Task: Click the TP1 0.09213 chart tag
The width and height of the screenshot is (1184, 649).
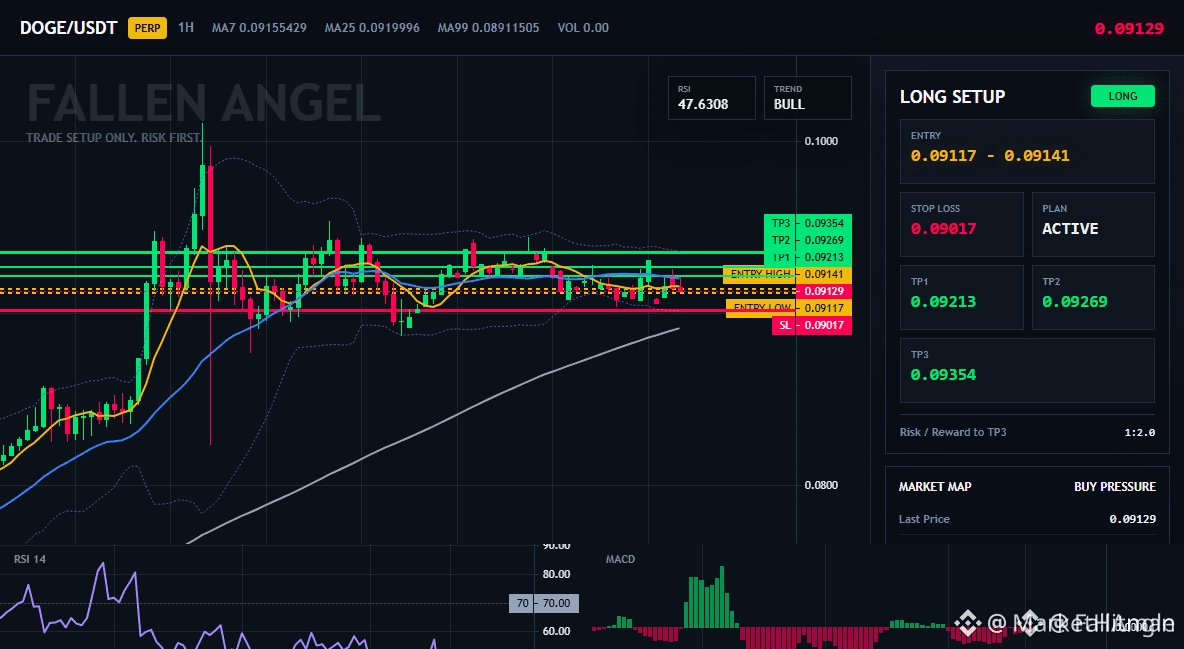Action: [808, 257]
